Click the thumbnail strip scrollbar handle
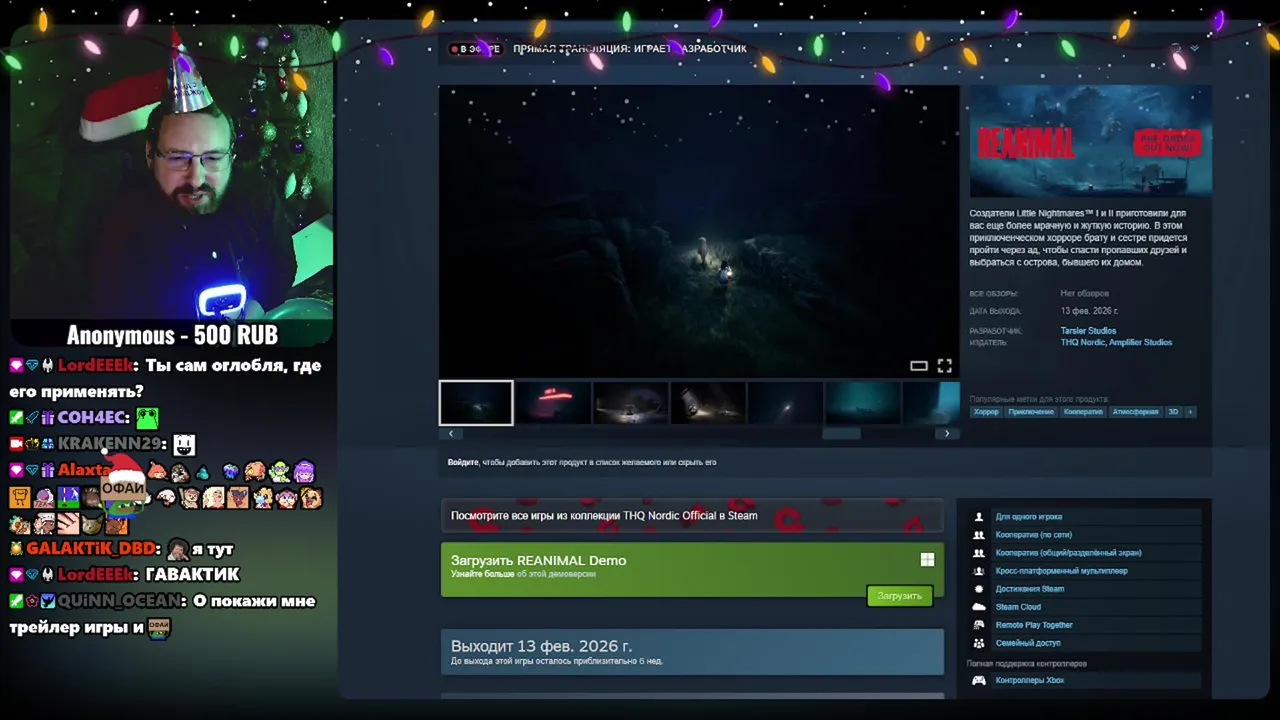This screenshot has height=720, width=1280. point(841,433)
